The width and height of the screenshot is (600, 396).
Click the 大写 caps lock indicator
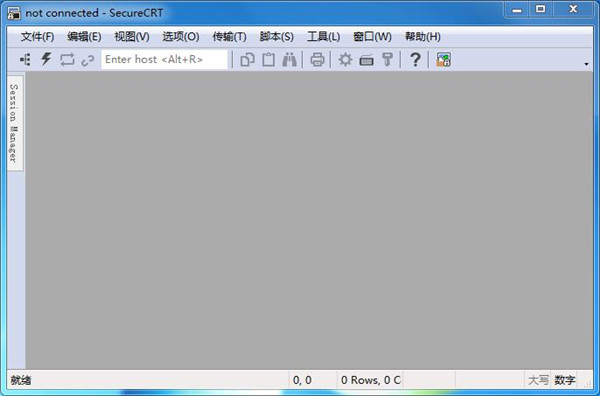point(538,380)
